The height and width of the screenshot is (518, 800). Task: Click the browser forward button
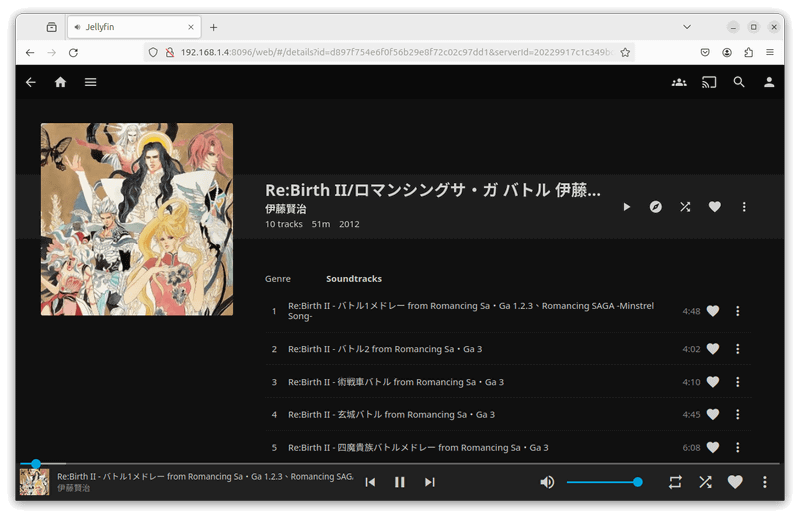click(x=52, y=53)
